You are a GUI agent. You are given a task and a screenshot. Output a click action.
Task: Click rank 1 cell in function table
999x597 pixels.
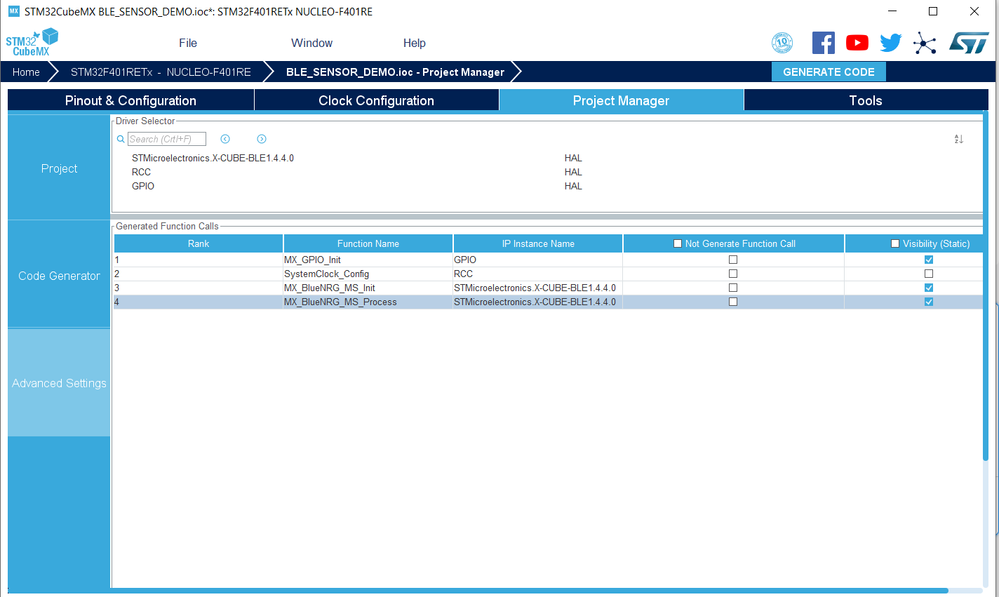point(198,259)
